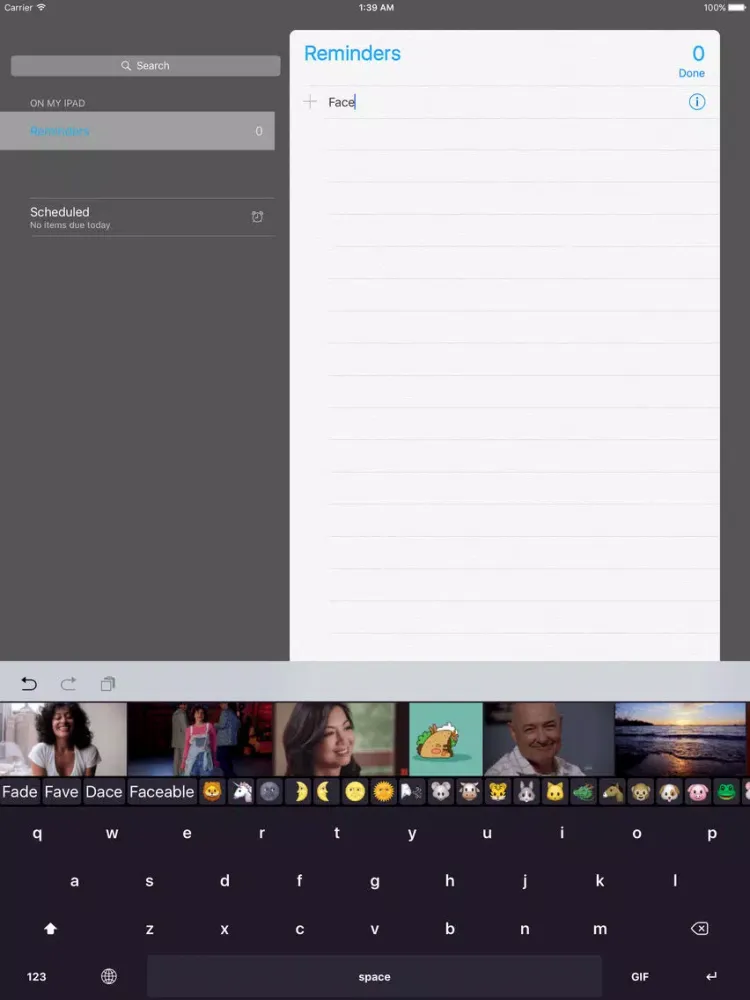
Task: Tap the p key
Action: [x=712, y=833]
